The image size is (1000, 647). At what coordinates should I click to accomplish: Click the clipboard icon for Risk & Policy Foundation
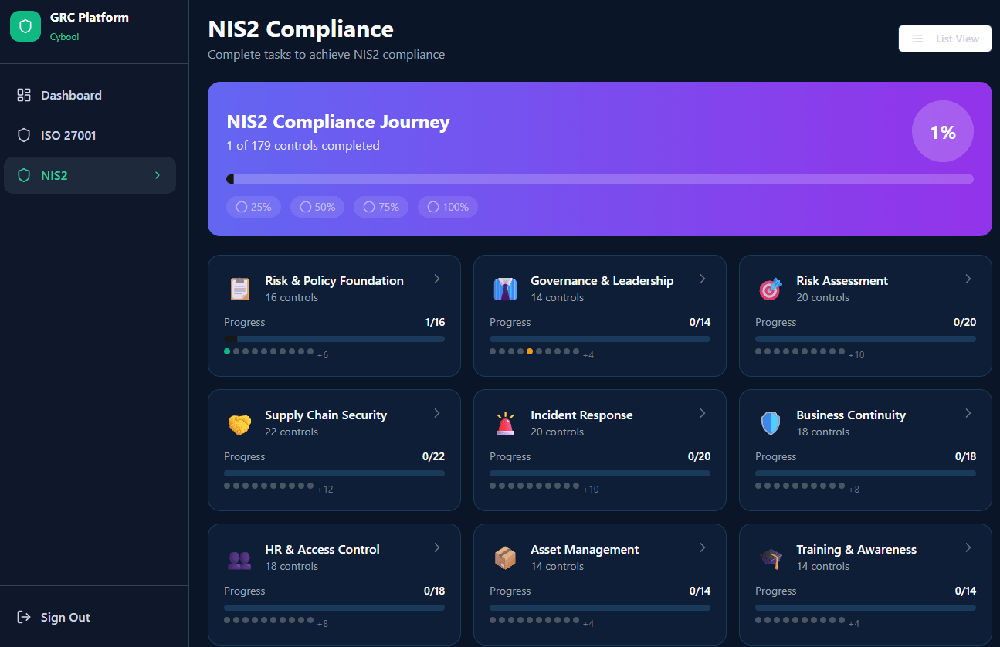240,289
